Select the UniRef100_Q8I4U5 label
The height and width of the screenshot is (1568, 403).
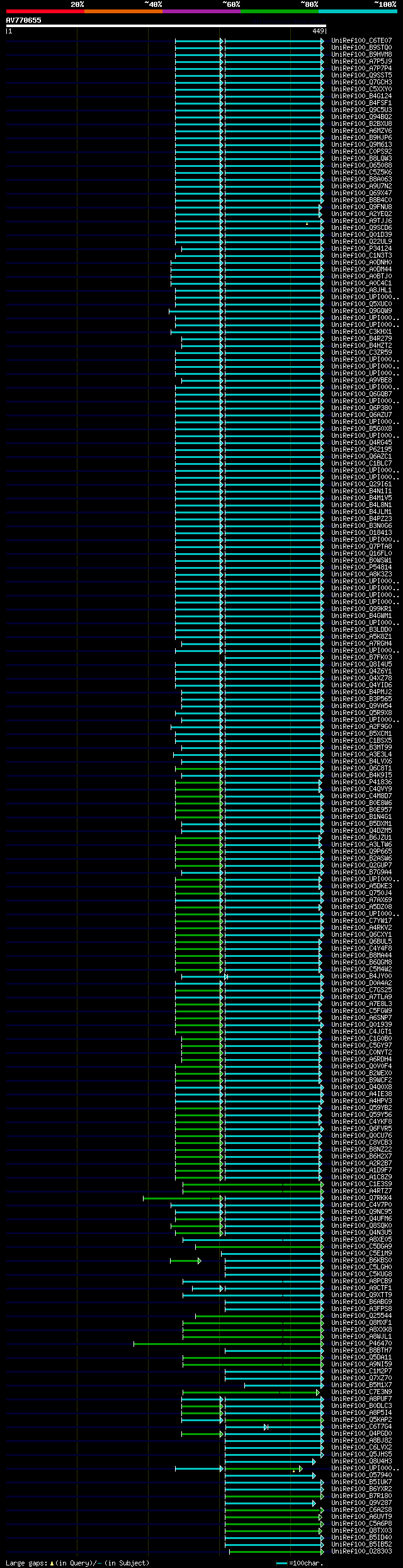tap(361, 665)
